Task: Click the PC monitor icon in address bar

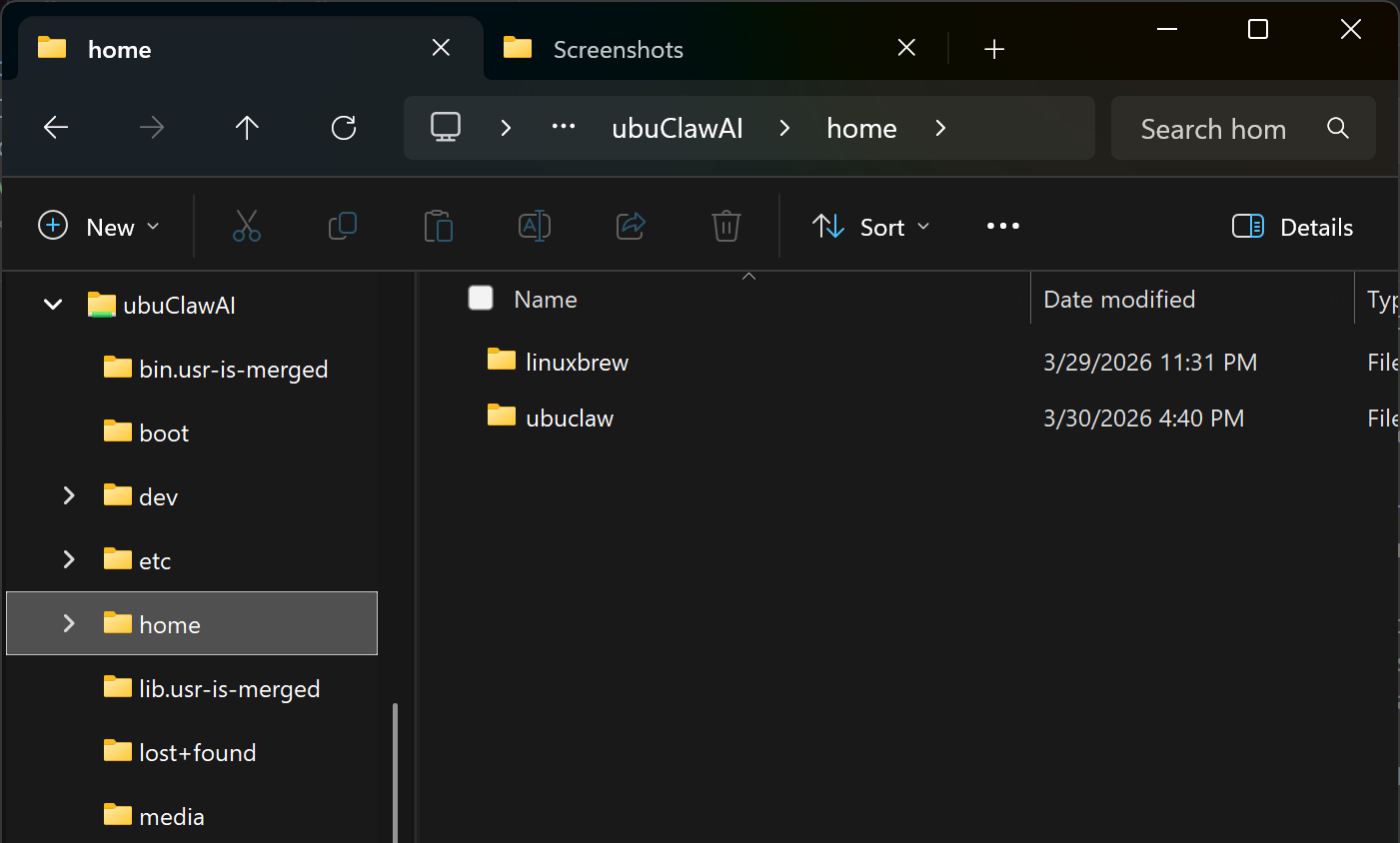Action: point(446,127)
